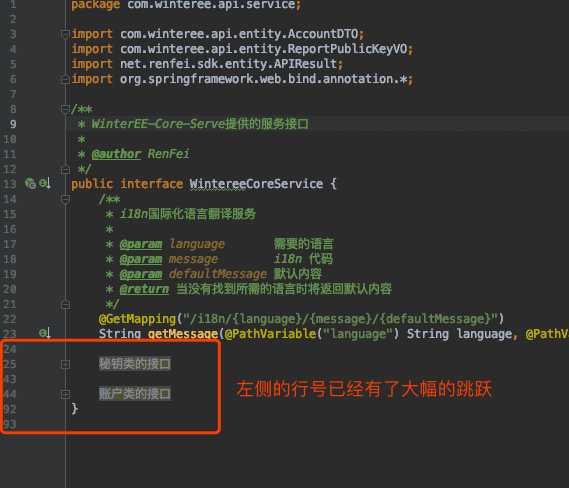
Task: Click the @GetMapping annotation
Action: [x=138, y=319]
